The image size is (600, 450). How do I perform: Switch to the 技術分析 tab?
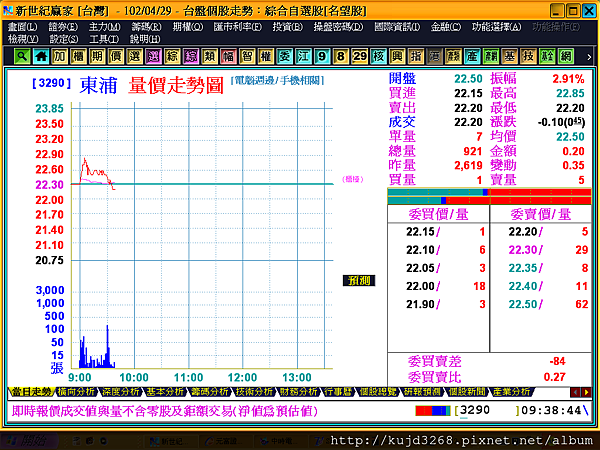pyautogui.click(x=254, y=391)
